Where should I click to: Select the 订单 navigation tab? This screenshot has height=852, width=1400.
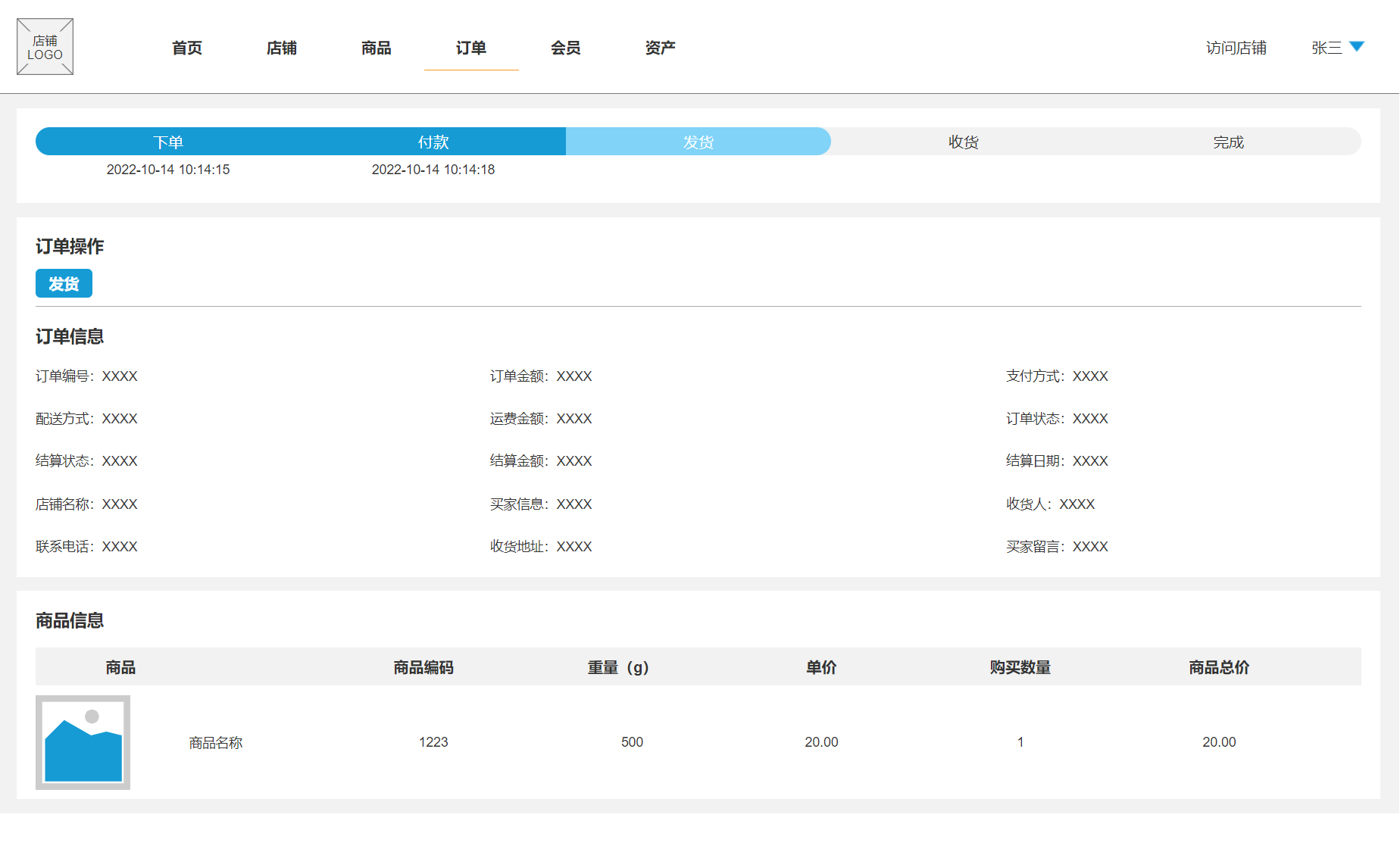click(471, 48)
